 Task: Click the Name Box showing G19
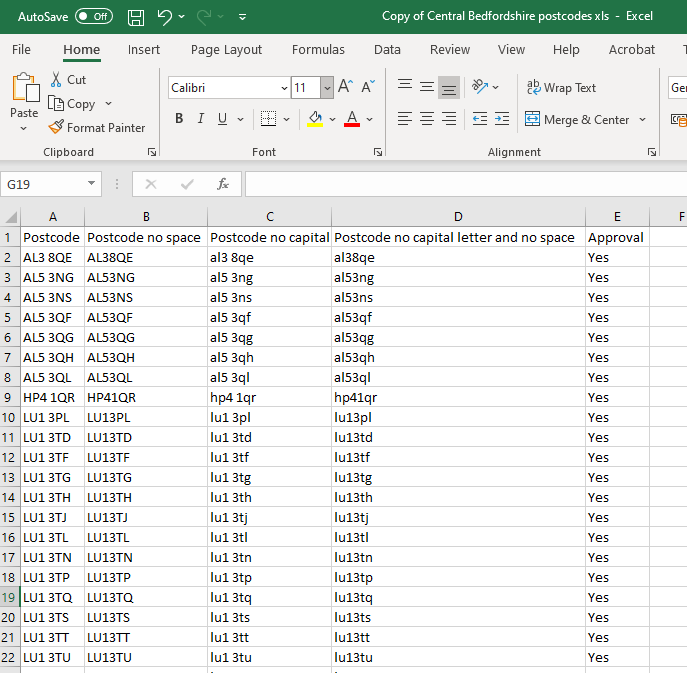click(x=44, y=184)
